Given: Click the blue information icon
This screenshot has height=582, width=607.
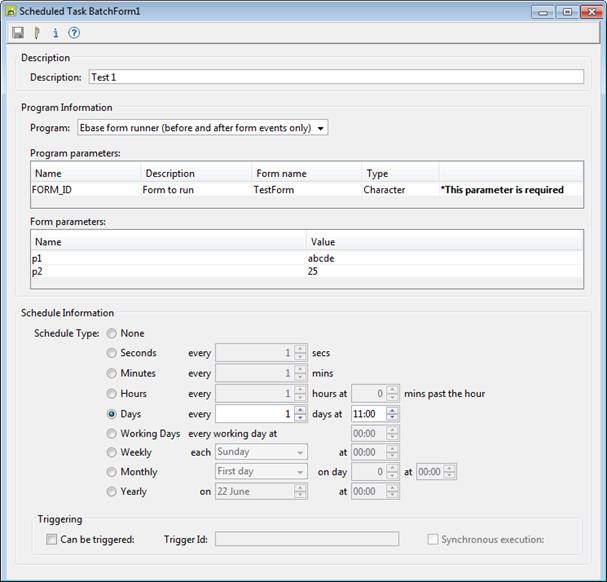Looking at the screenshot, I should point(55,33).
